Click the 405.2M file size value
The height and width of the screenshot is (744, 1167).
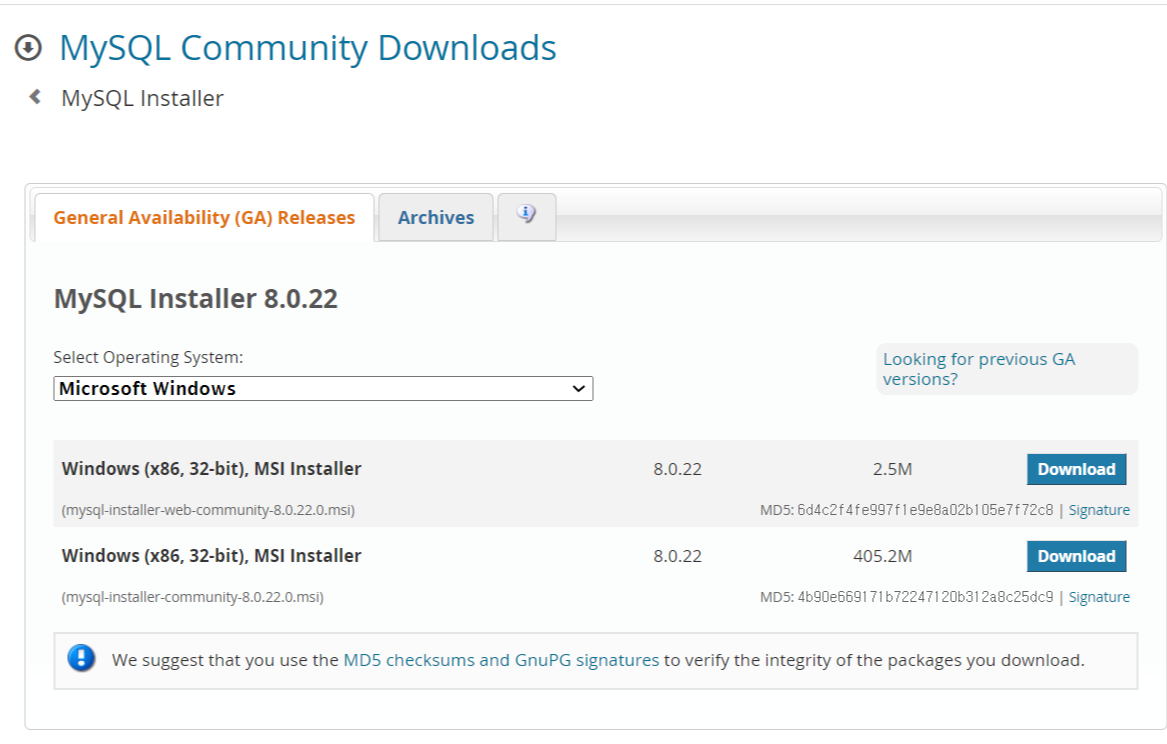click(883, 557)
